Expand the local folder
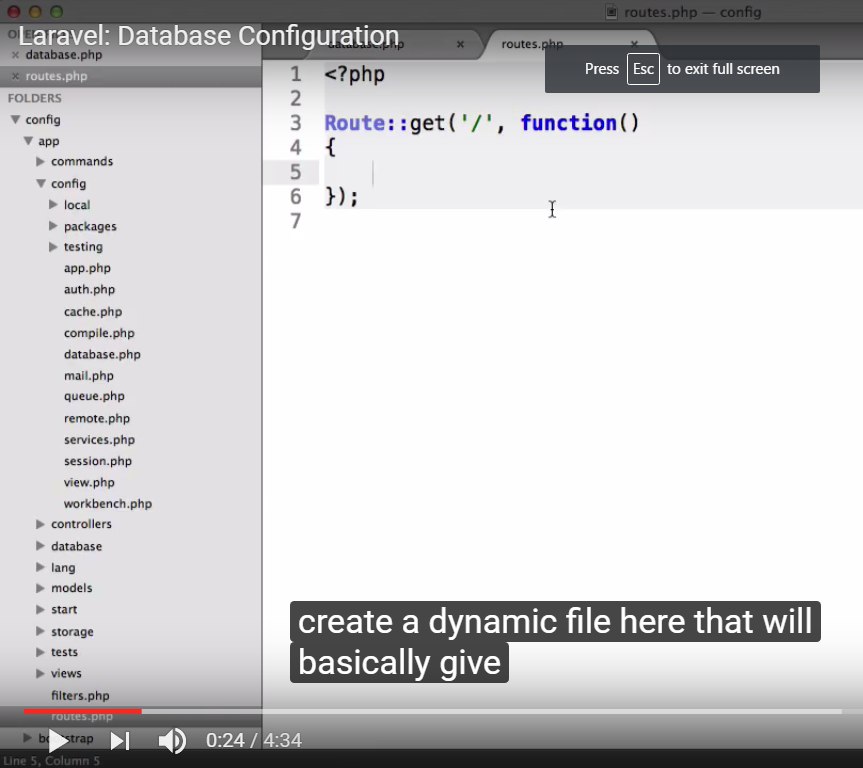The image size is (863, 768). [x=53, y=204]
